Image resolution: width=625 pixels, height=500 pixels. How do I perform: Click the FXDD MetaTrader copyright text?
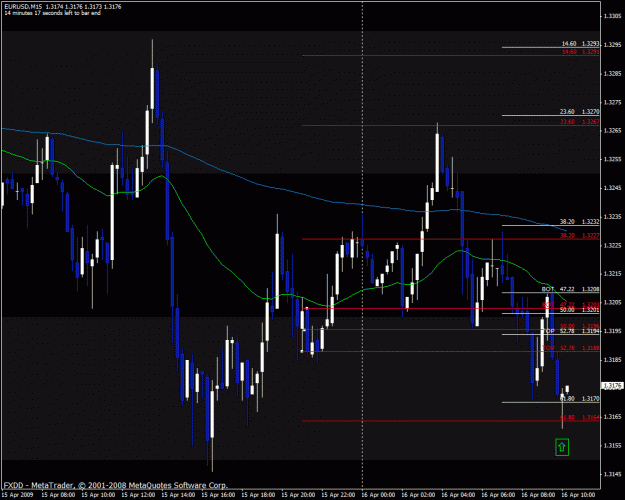[116, 485]
